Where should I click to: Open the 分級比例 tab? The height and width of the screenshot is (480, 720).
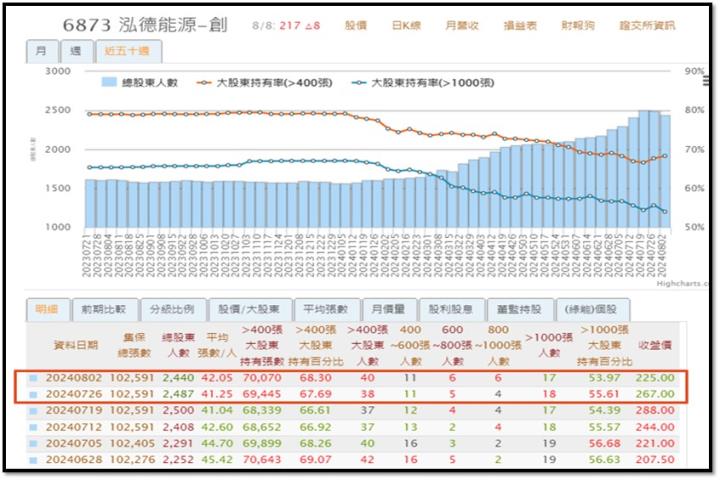point(172,310)
